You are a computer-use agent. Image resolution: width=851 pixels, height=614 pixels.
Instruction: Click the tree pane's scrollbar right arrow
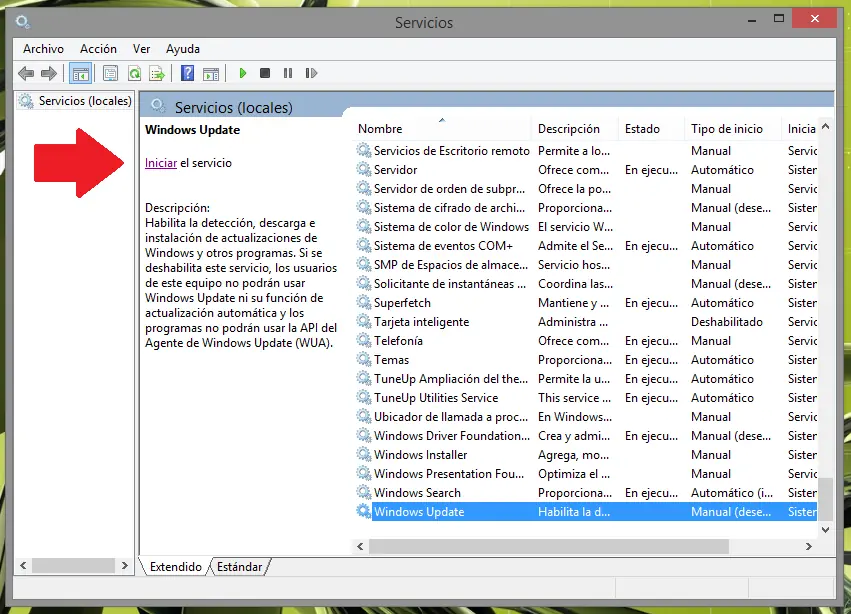click(124, 566)
